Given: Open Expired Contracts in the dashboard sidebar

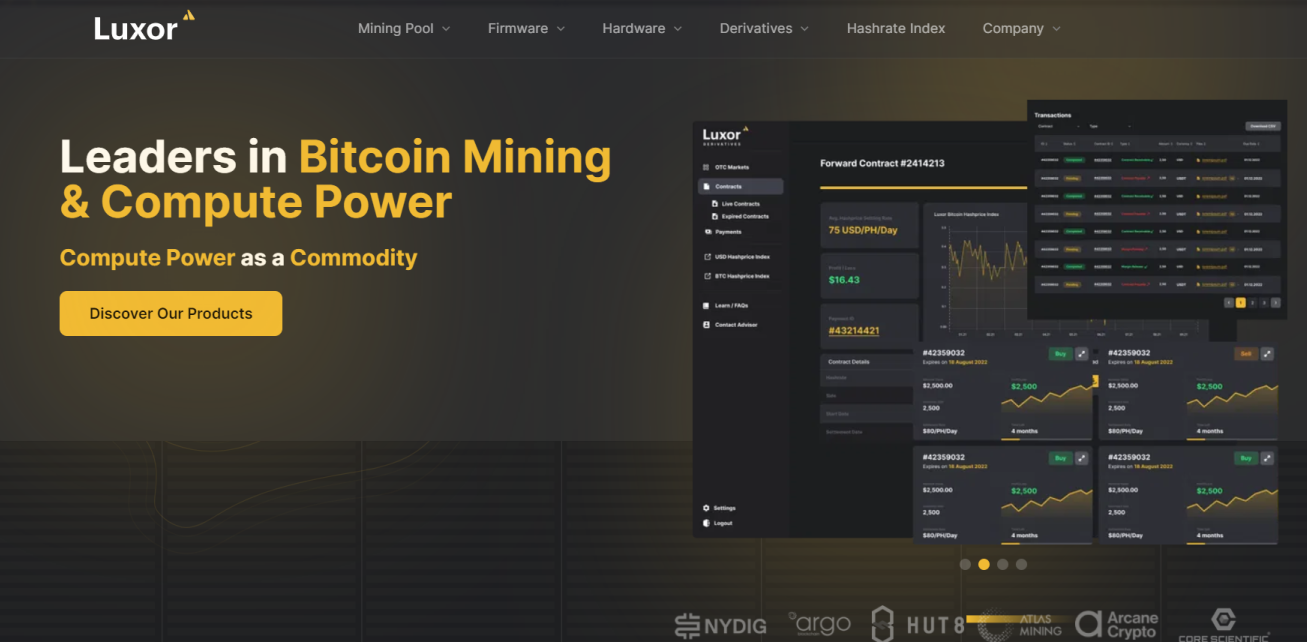Looking at the screenshot, I should click(x=740, y=216).
